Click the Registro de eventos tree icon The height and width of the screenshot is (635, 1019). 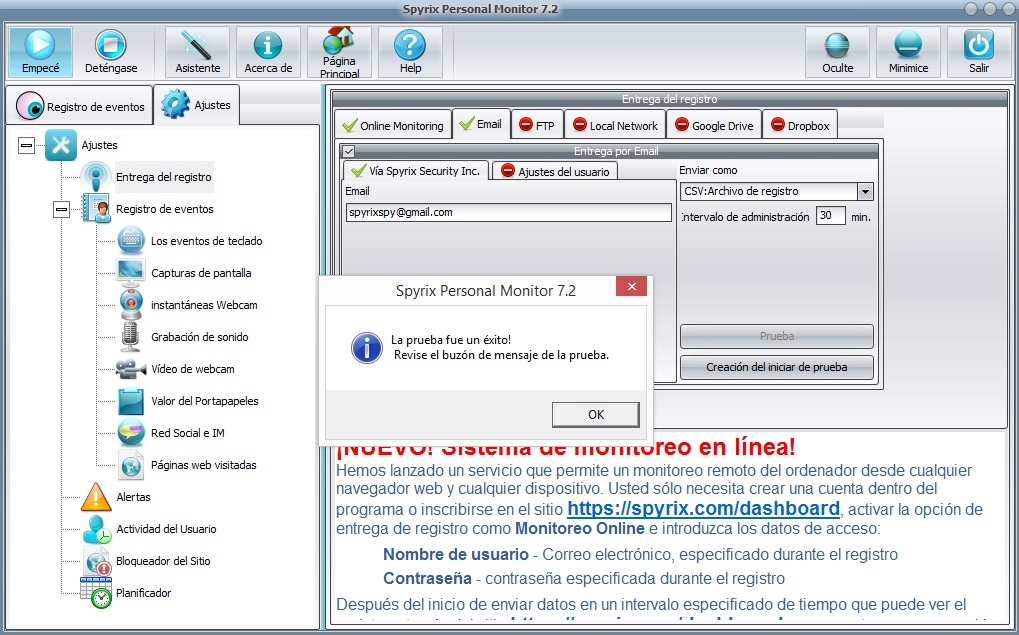point(96,209)
